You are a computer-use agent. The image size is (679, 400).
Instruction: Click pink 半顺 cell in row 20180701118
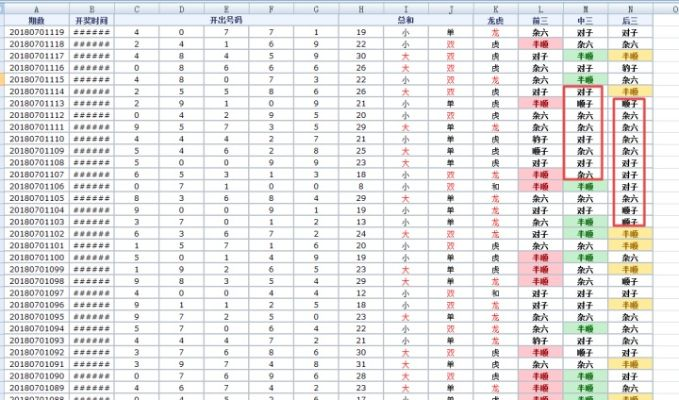tap(541, 44)
